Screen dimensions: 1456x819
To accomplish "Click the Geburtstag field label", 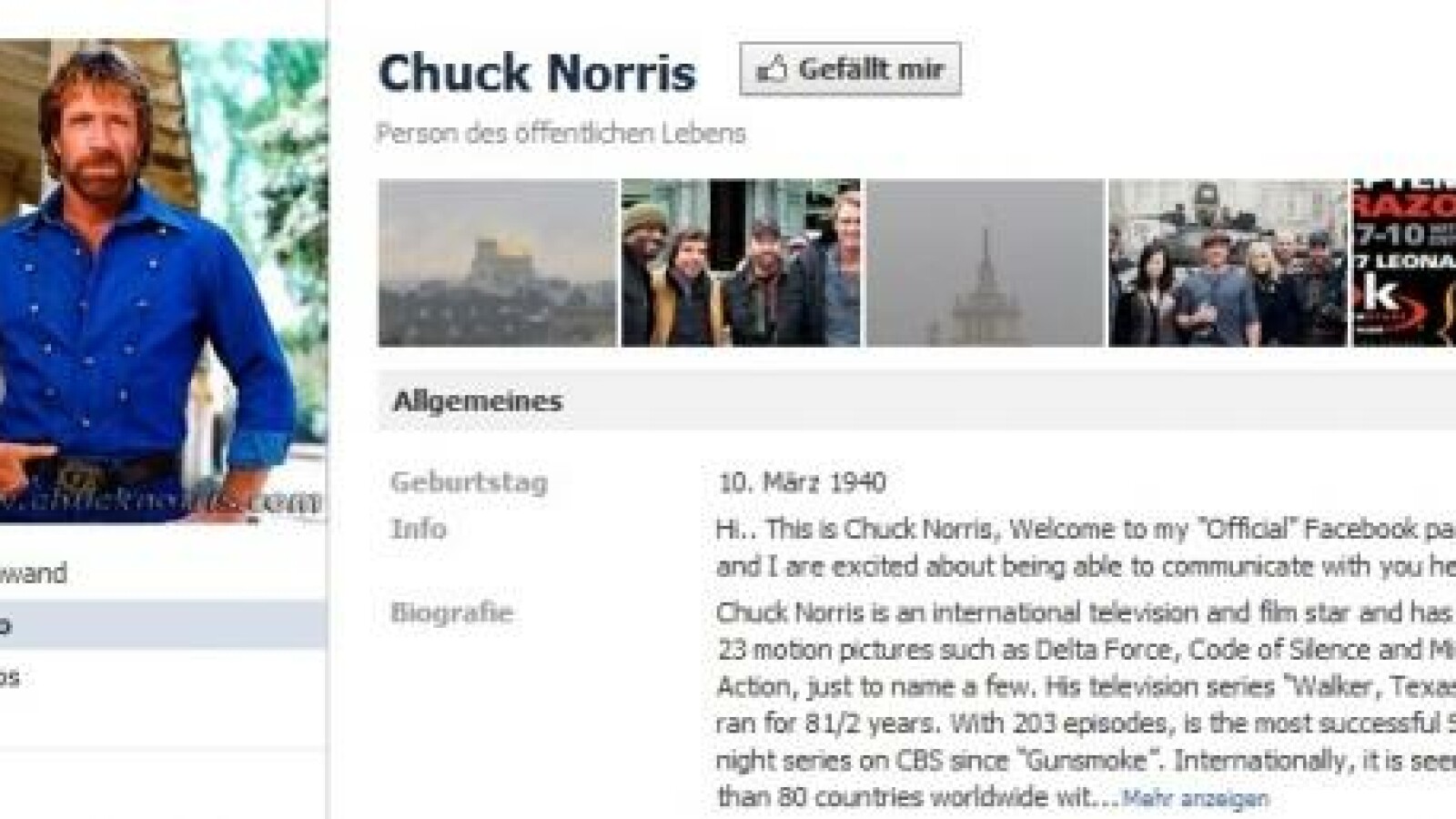I will pyautogui.click(x=469, y=481).
